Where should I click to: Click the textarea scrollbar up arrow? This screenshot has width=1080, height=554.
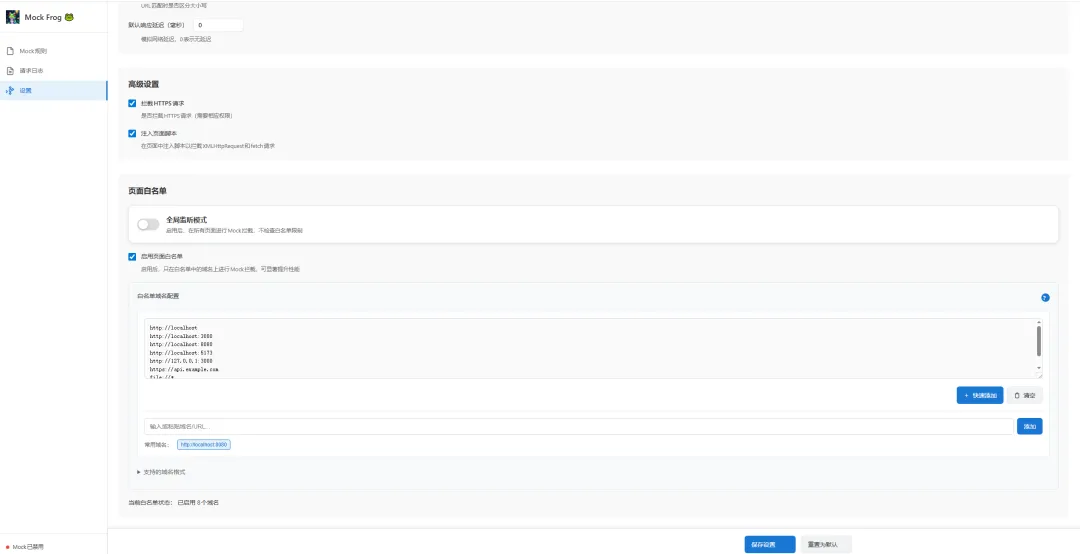[1039, 322]
